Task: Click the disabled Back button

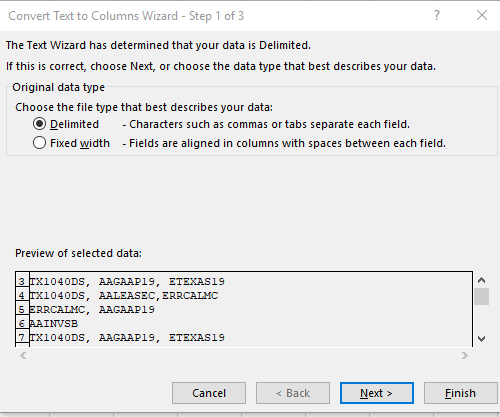Action: tap(293, 393)
